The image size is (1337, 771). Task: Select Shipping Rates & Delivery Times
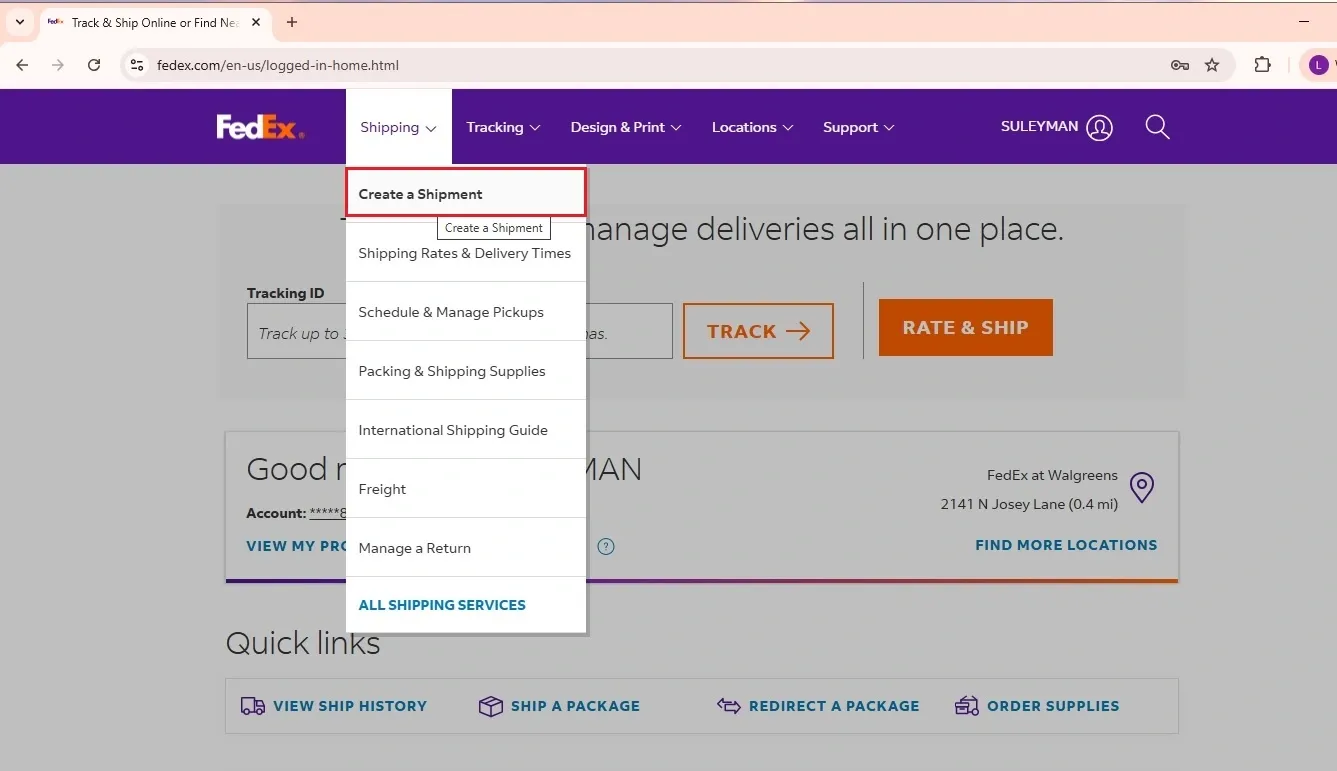point(466,253)
